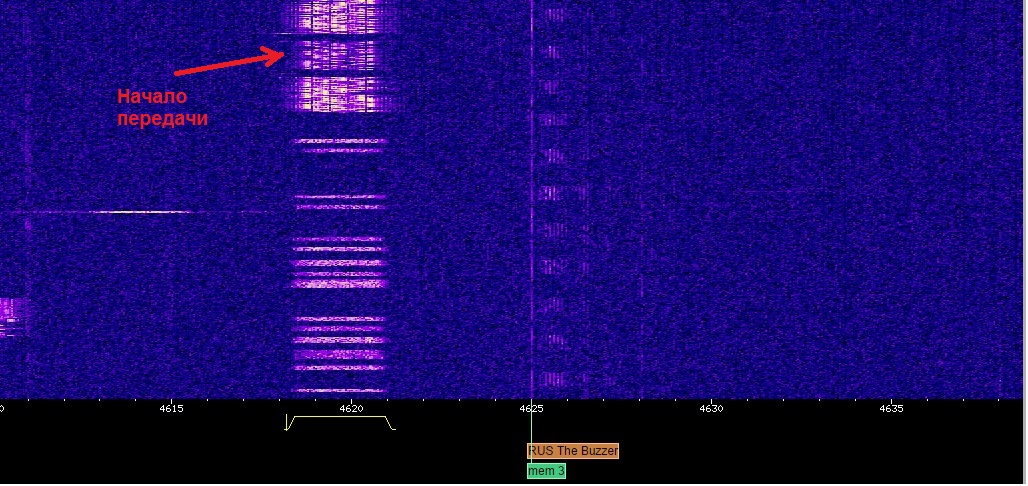Click the yellow passband filter outline
The width and height of the screenshot is (1028, 486).
(340, 423)
